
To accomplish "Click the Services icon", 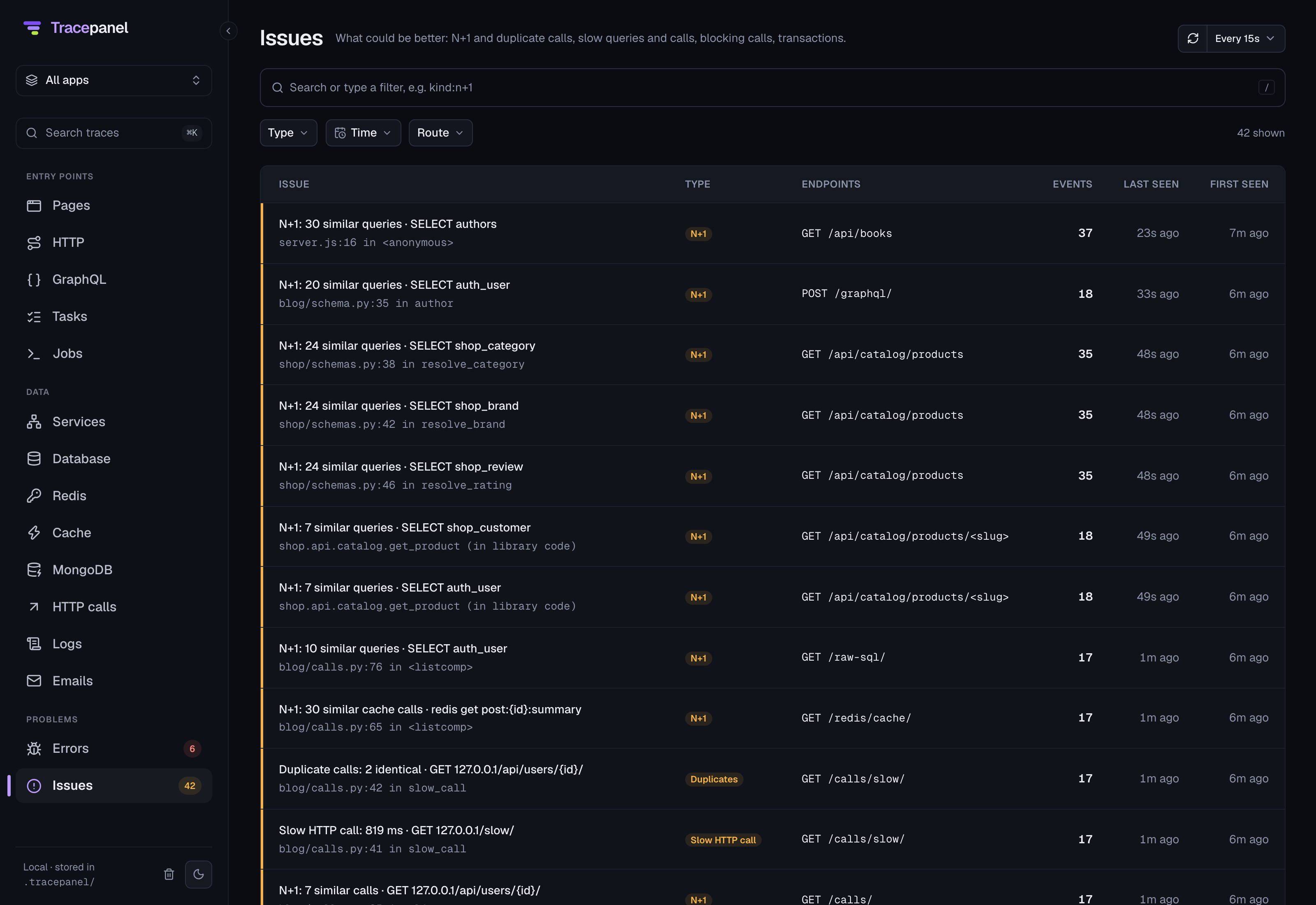I will pyautogui.click(x=34, y=421).
